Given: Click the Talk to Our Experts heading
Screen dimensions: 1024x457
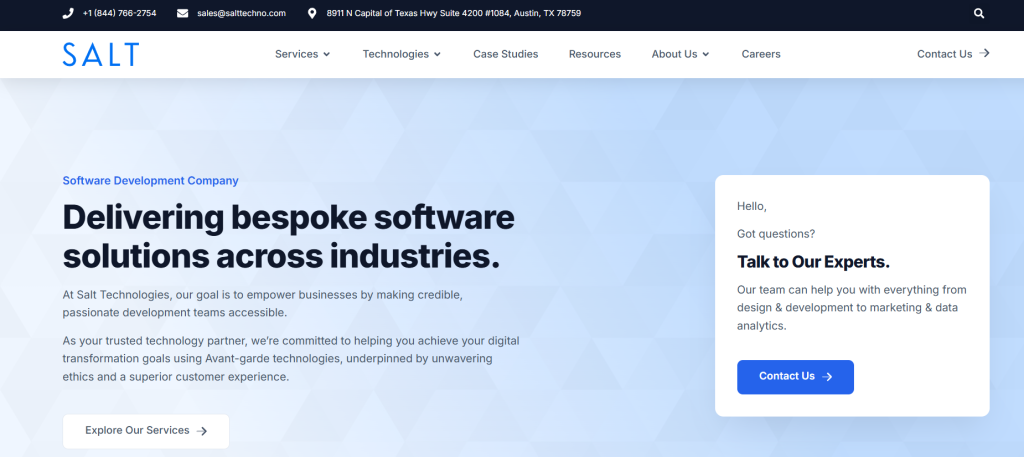Looking at the screenshot, I should [813, 262].
